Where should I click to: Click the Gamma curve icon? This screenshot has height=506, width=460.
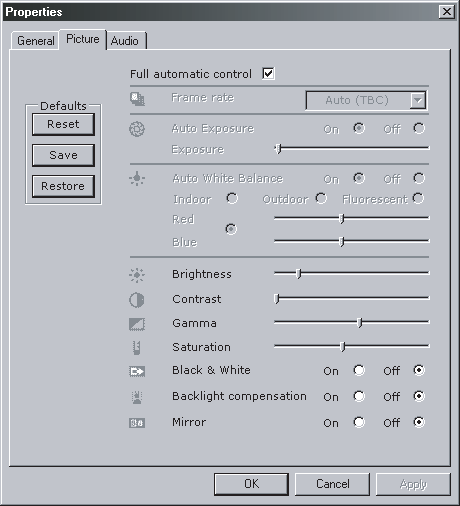coord(137,324)
